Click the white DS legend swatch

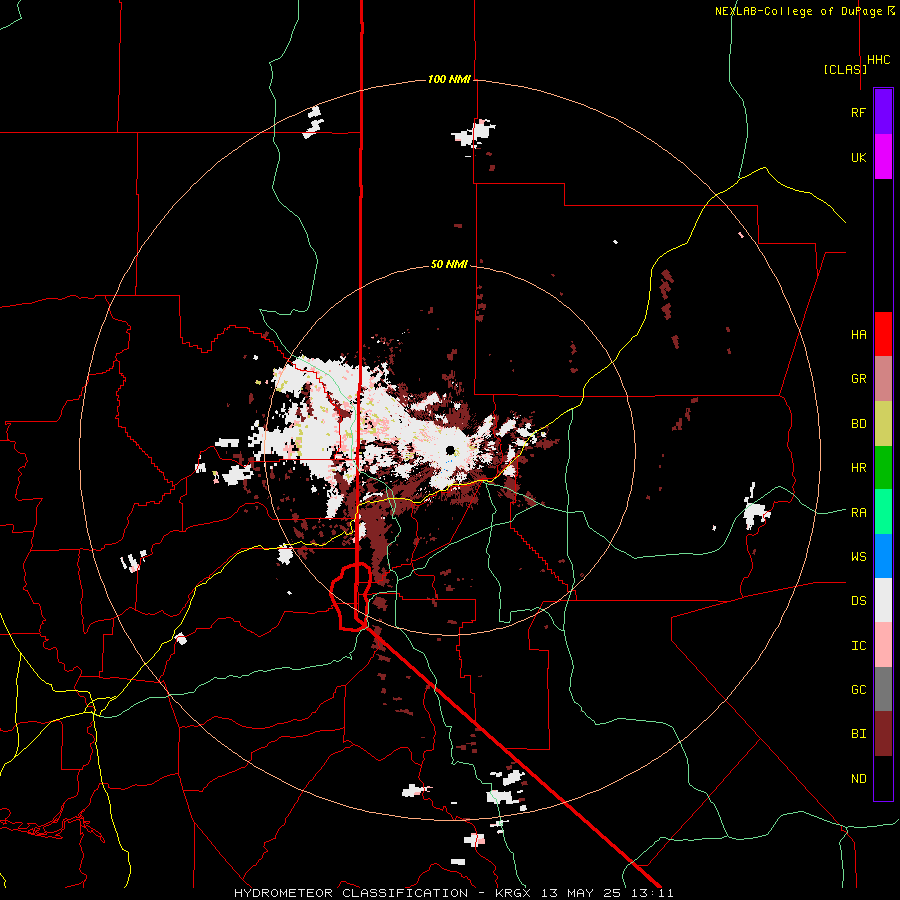(x=883, y=600)
